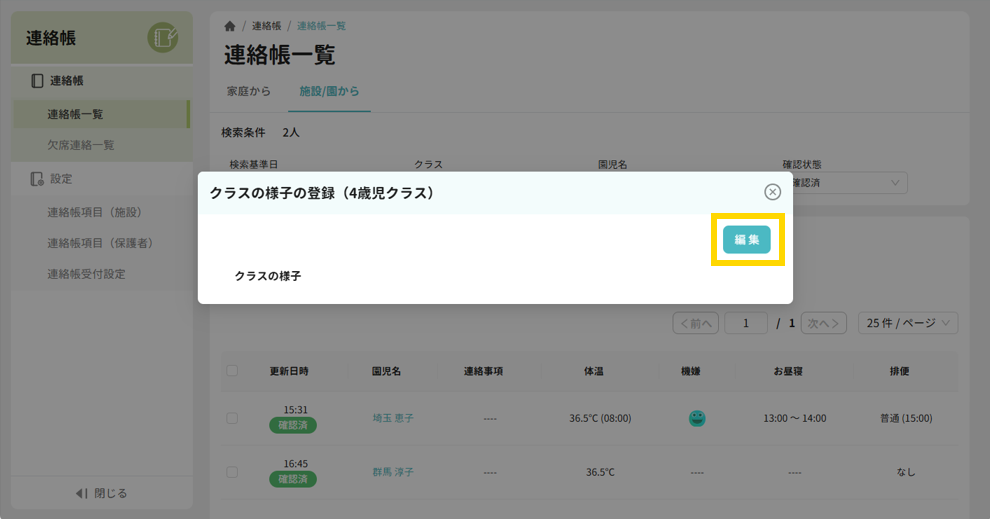This screenshot has height=519, width=990.
Task: Check the row checkbox for 群馬 淳子
Action: (232, 472)
